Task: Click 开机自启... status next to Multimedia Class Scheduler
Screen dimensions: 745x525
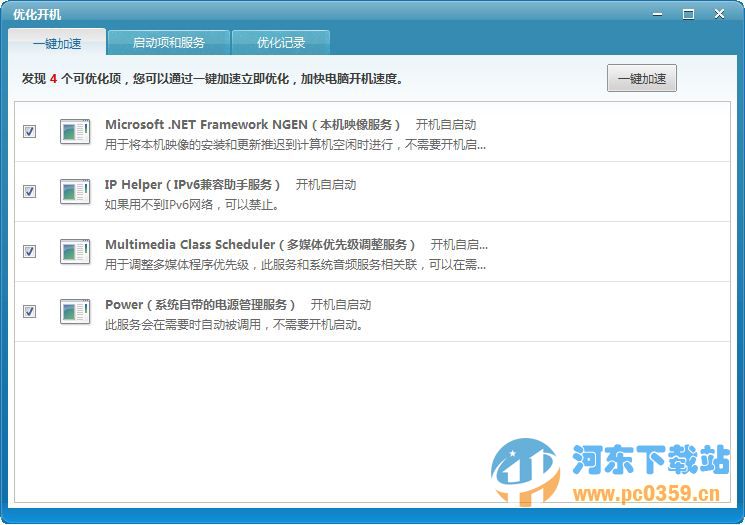Action: [x=459, y=244]
